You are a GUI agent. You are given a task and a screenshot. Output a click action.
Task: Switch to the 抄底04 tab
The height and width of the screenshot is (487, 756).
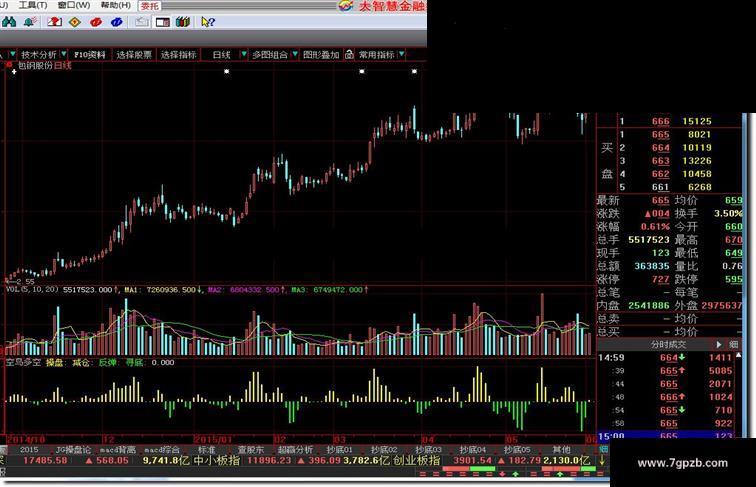472,449
